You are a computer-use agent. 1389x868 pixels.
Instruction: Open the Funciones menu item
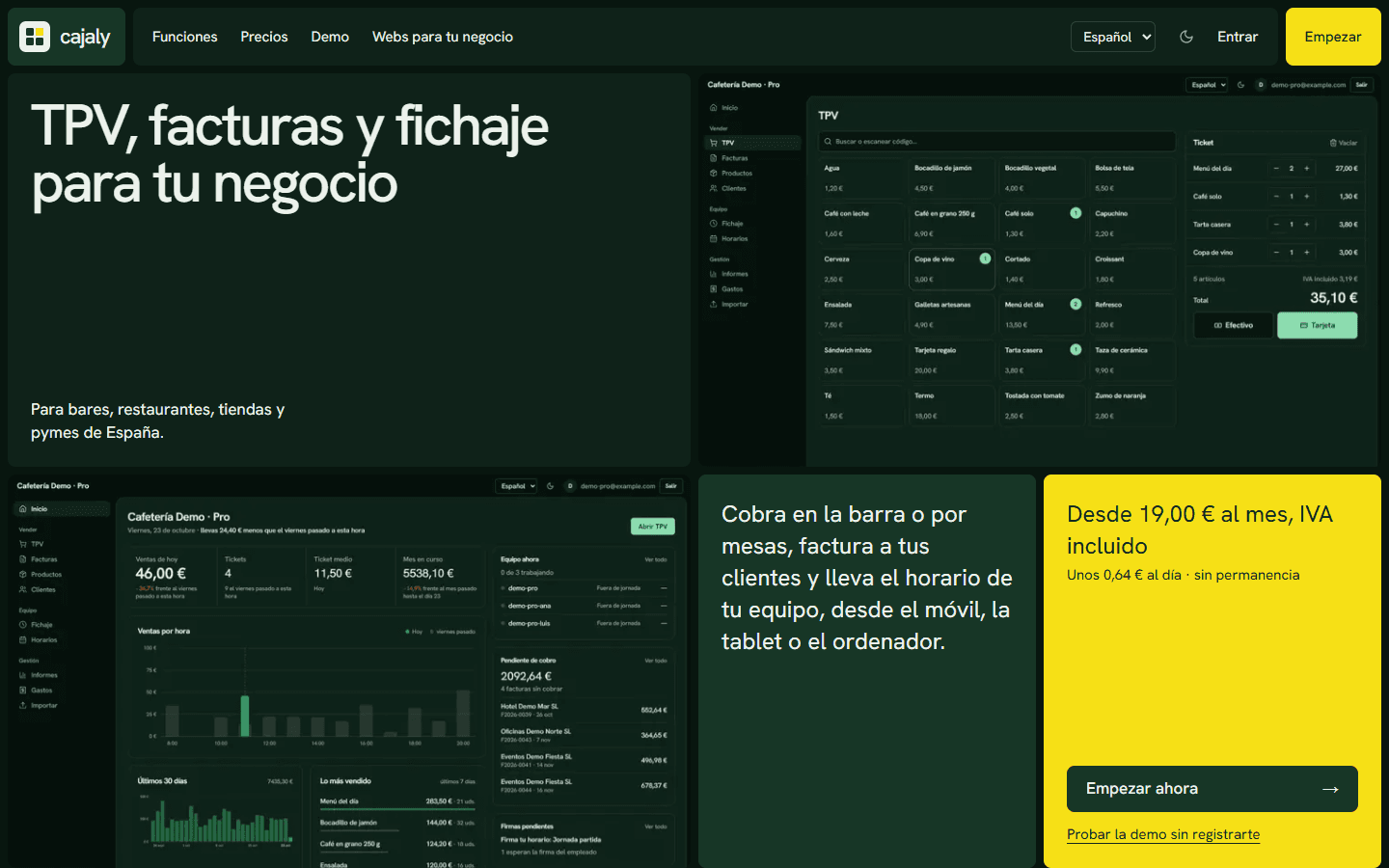[185, 37]
